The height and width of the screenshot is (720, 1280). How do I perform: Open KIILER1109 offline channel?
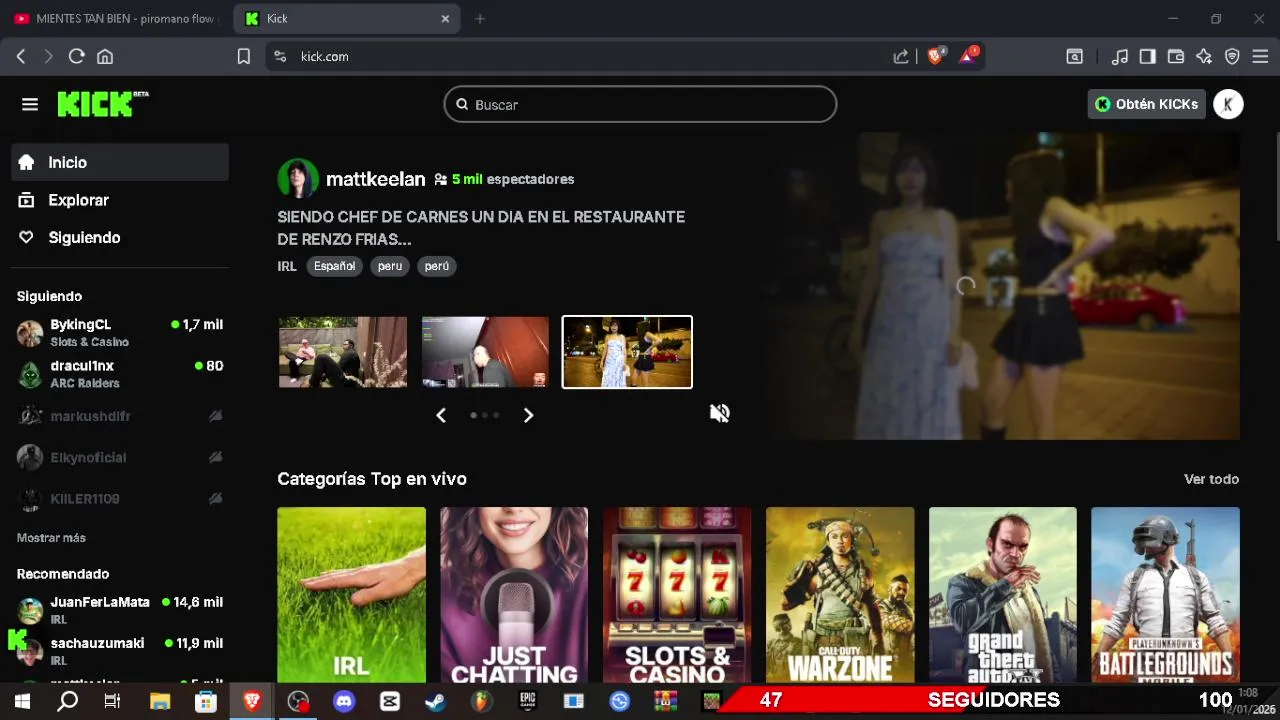(x=120, y=498)
